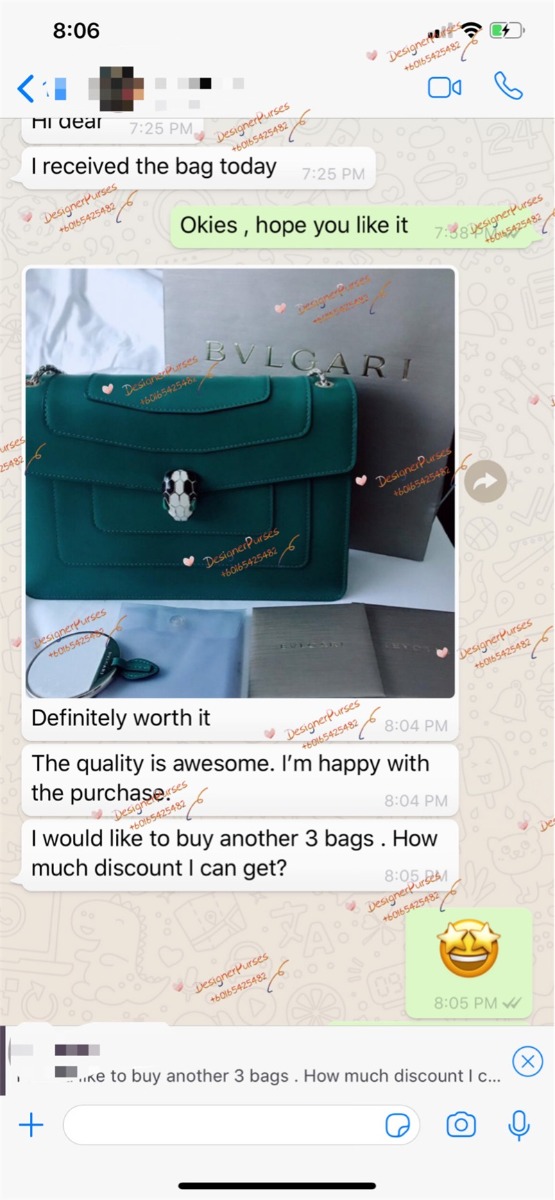Cancel the quoted reply with X button
This screenshot has height=1200, width=555.
pos(527,1060)
